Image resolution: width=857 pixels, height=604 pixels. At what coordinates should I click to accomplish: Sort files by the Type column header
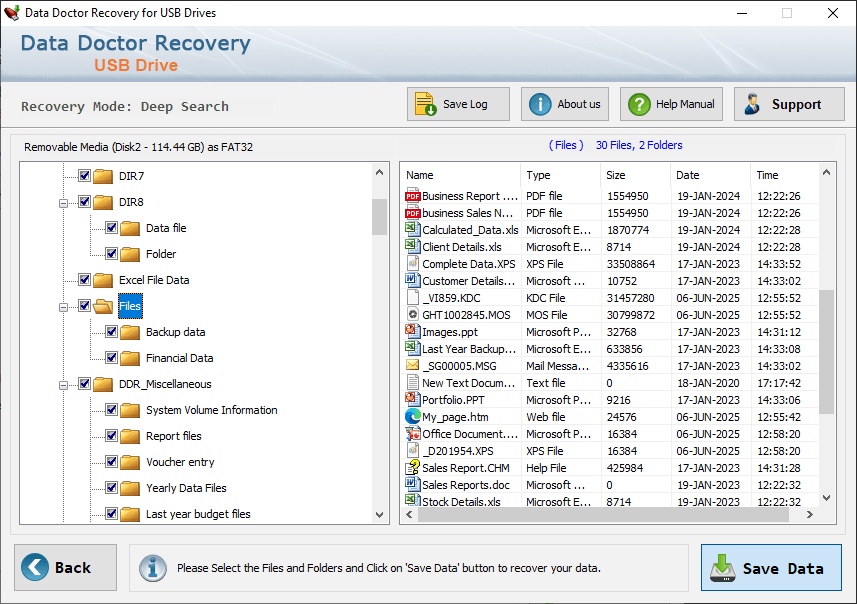coord(560,175)
